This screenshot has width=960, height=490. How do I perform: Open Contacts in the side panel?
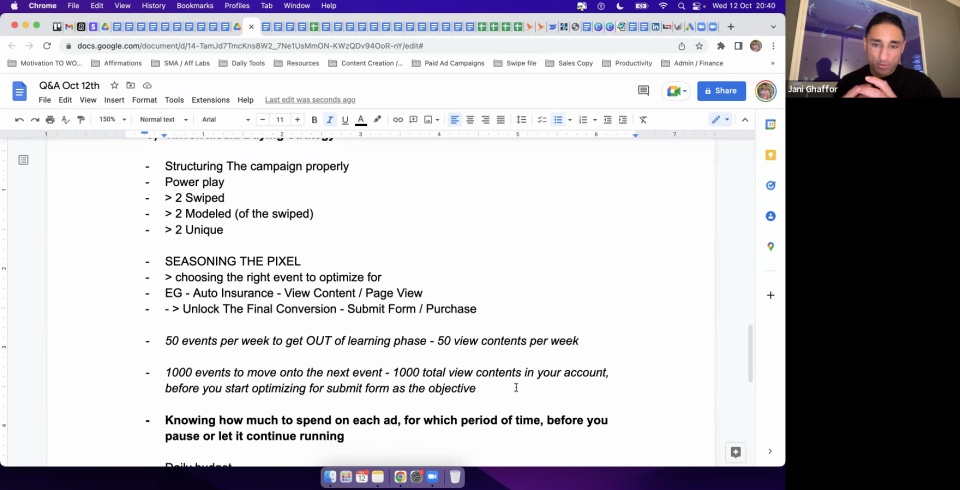coord(771,216)
